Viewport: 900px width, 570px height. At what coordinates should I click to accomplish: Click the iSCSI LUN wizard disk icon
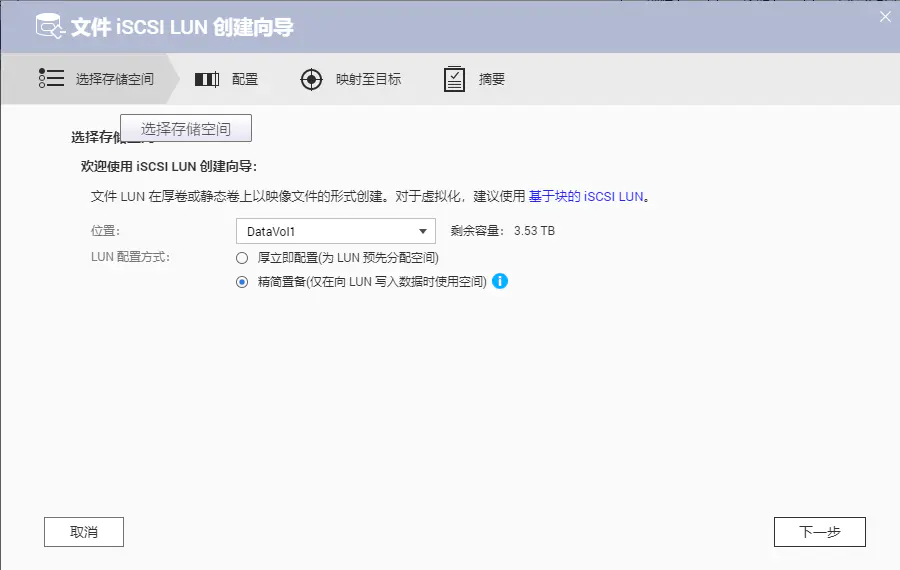coord(49,26)
